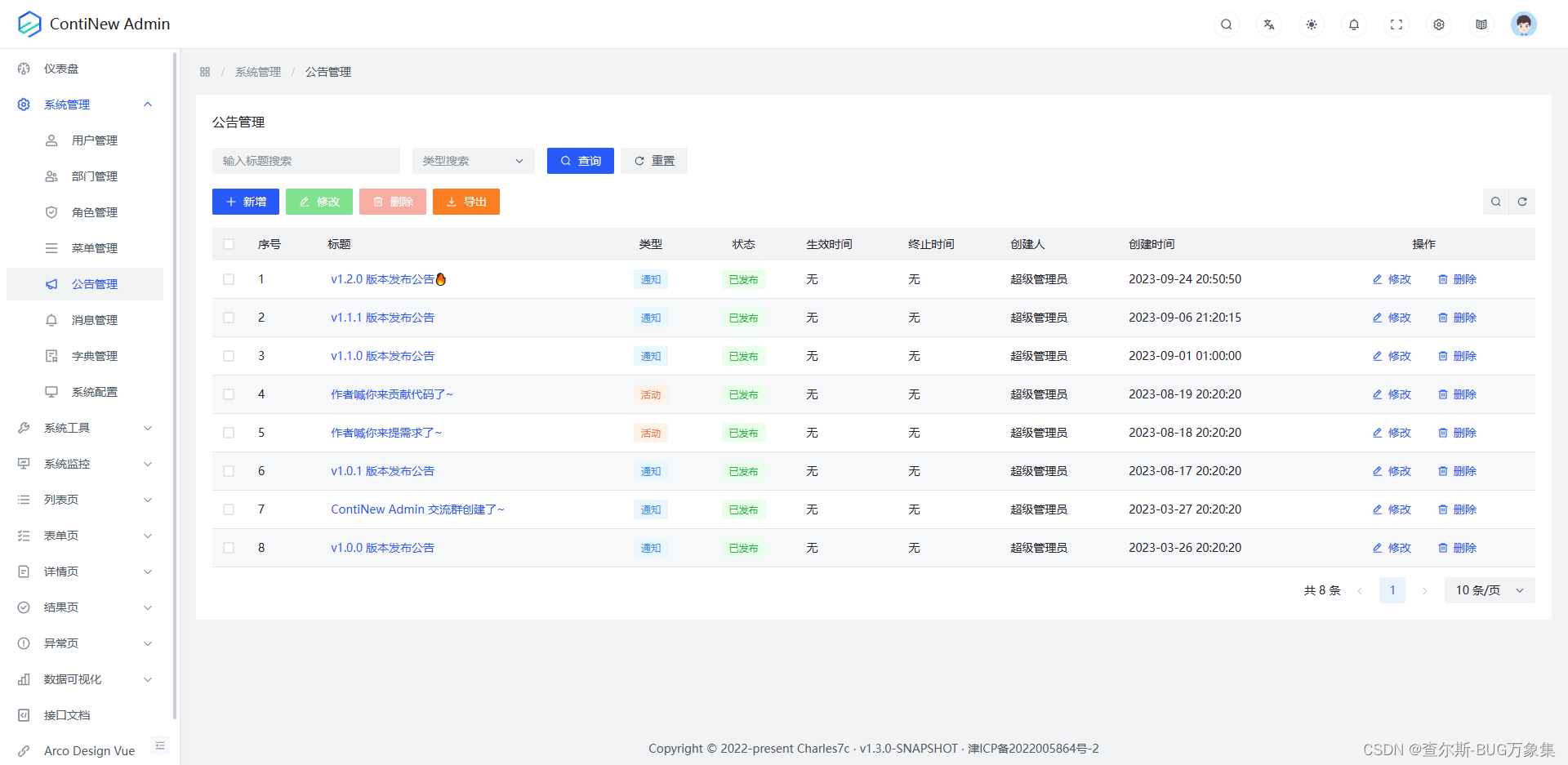Go to the previous page arrow
The height and width of the screenshot is (765, 1568).
(x=1360, y=590)
